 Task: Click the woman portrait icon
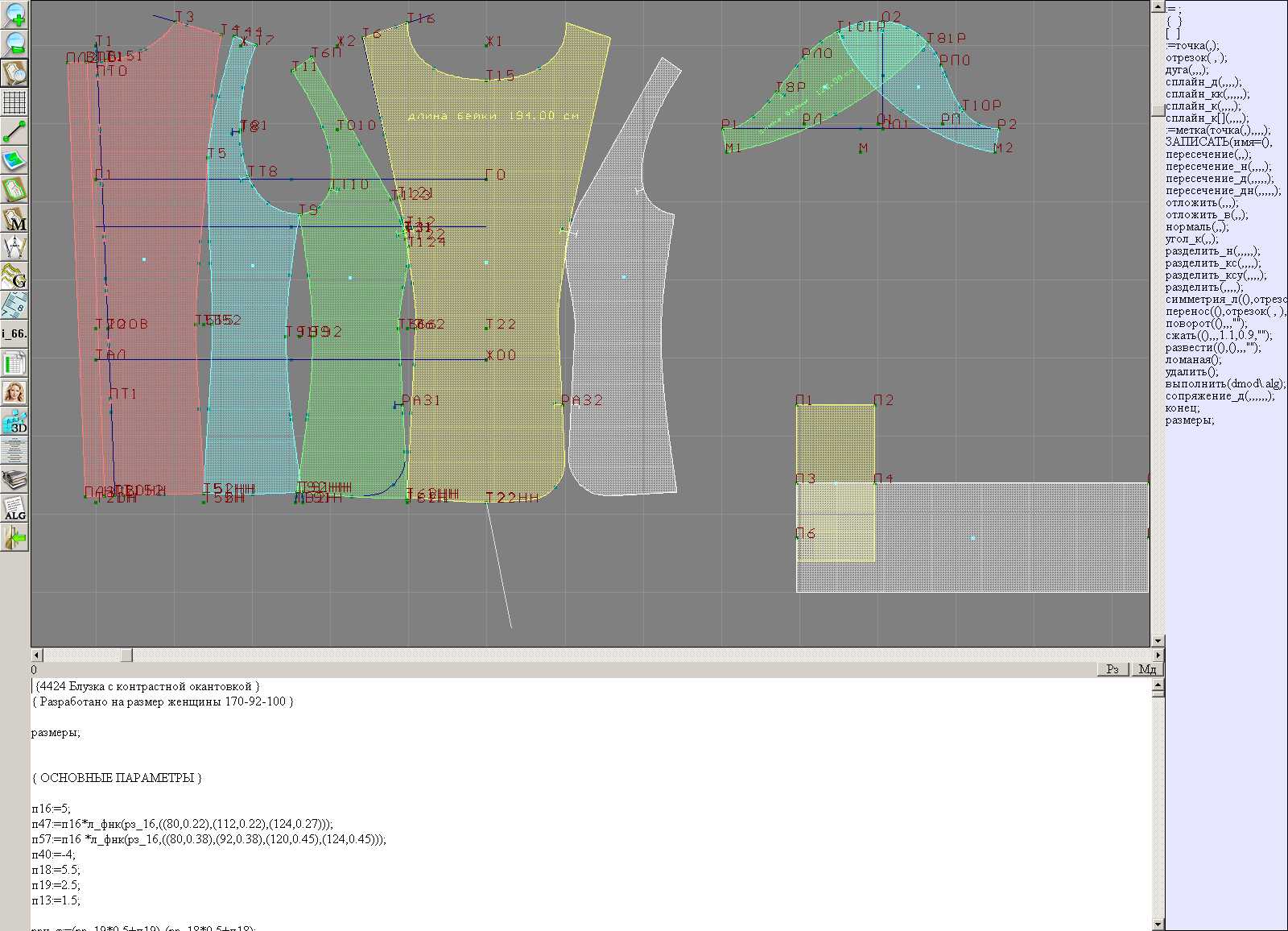pos(14,392)
